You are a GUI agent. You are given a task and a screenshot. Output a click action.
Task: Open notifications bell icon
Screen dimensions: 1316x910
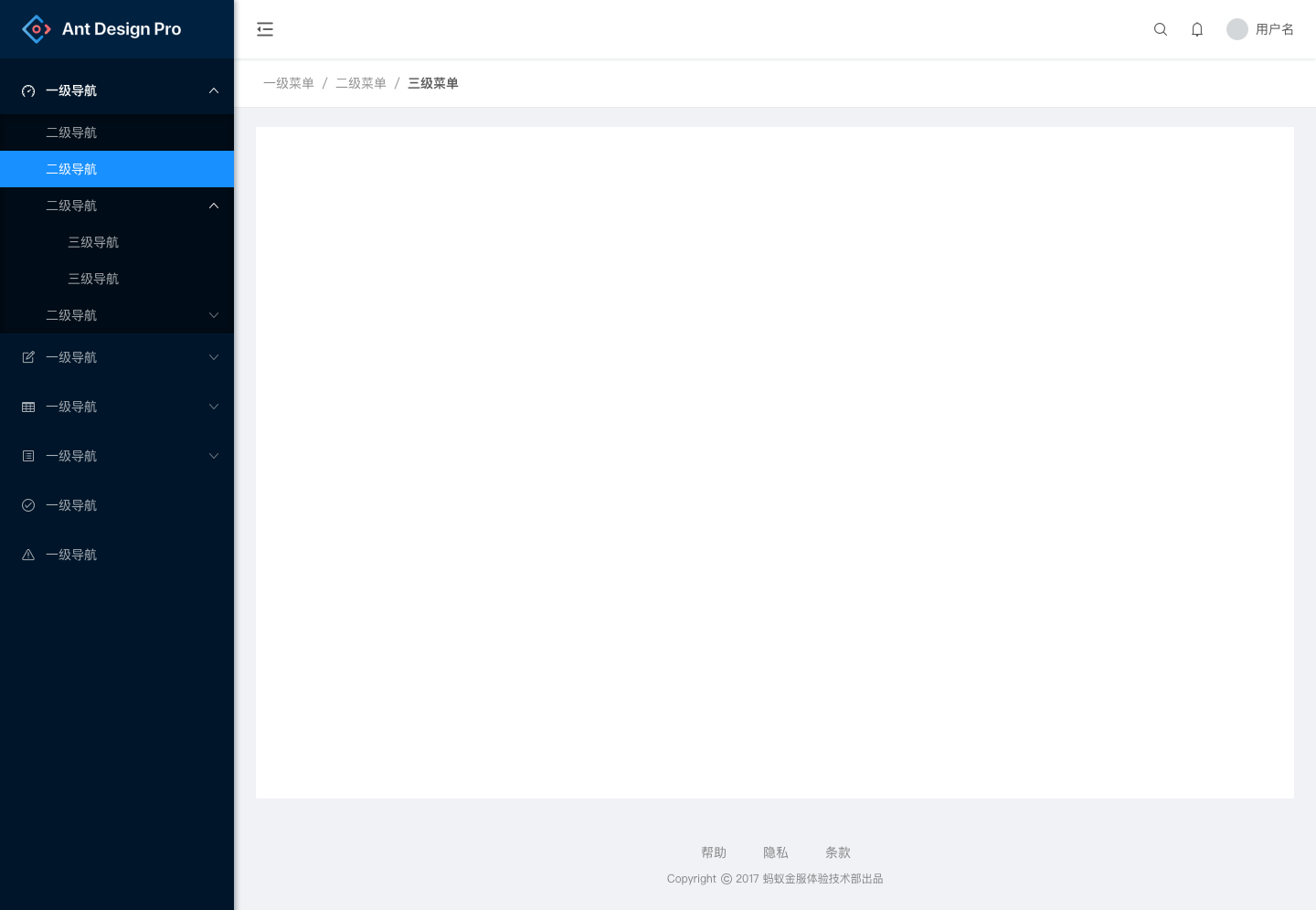click(1197, 29)
